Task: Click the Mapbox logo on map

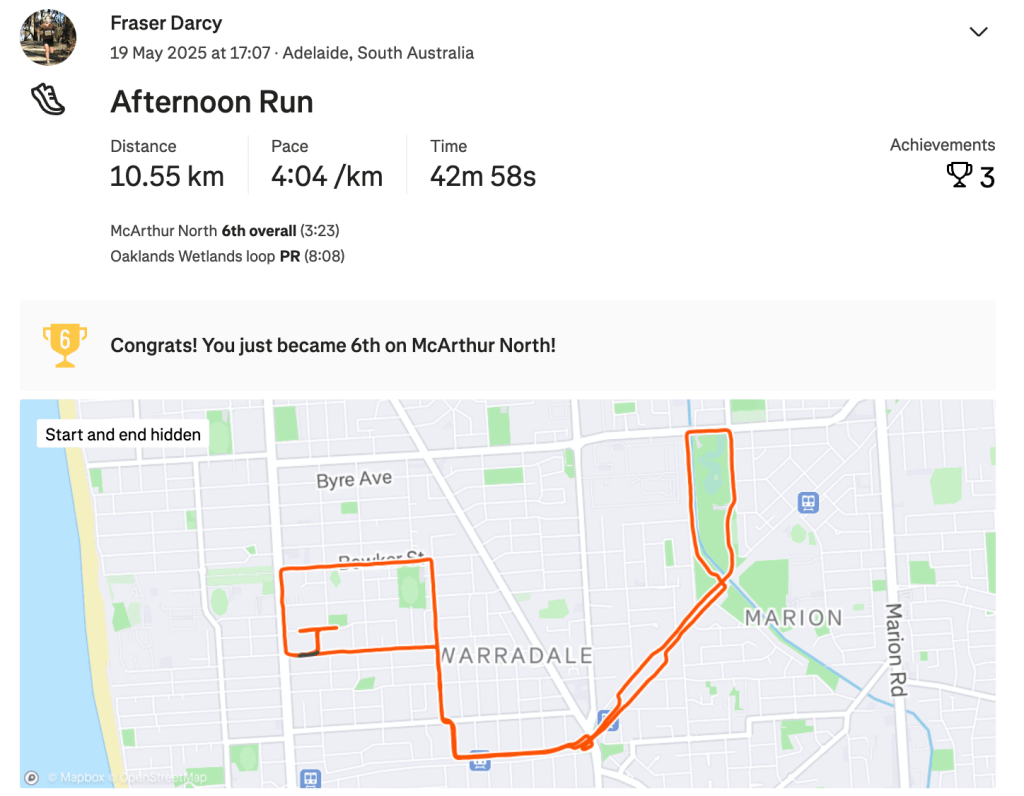Action: click(x=33, y=777)
